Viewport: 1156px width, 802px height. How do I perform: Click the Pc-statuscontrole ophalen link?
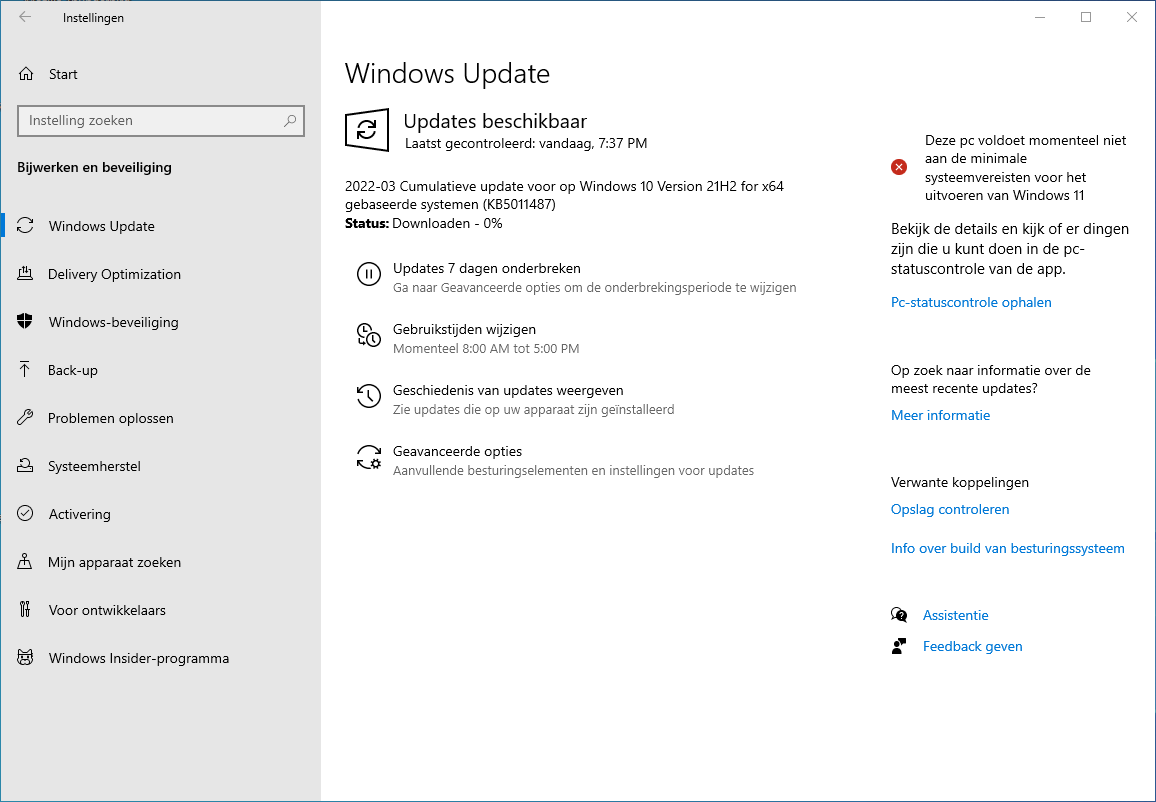(970, 302)
